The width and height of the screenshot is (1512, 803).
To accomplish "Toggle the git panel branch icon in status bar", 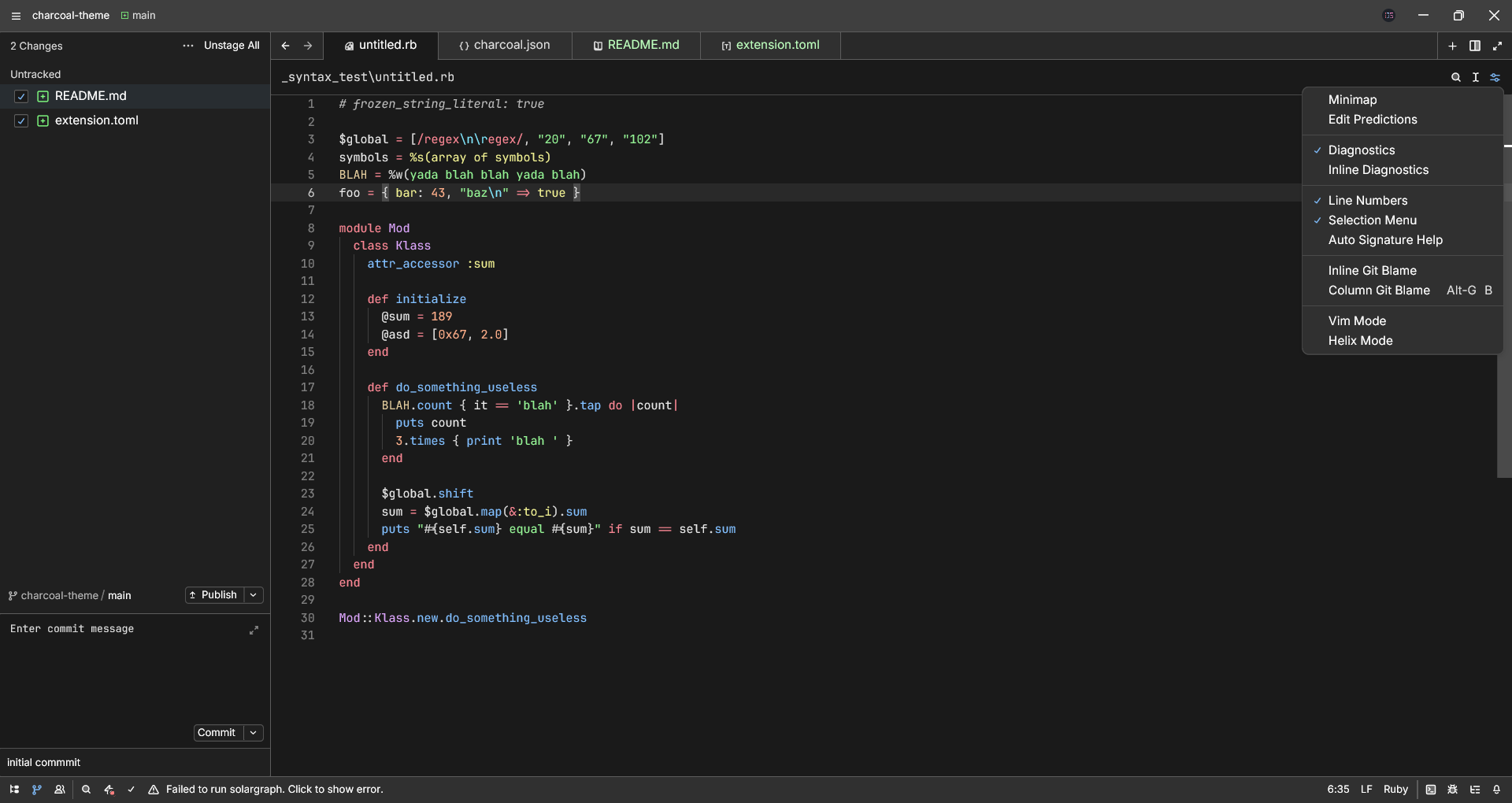I will 36,789.
